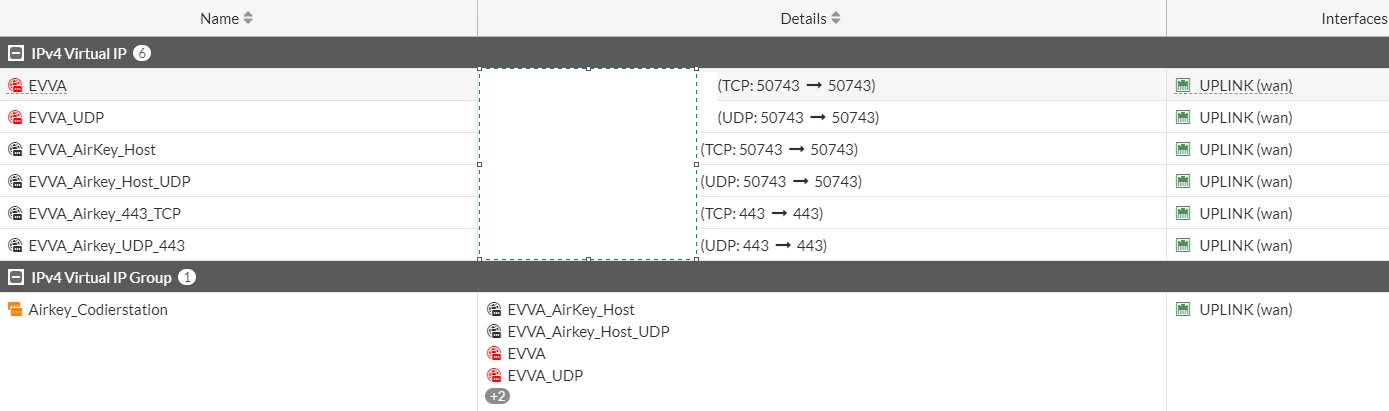The height and width of the screenshot is (411, 1389).
Task: Collapse the IPv4 Virtual IP Group section
Action: (x=15, y=277)
